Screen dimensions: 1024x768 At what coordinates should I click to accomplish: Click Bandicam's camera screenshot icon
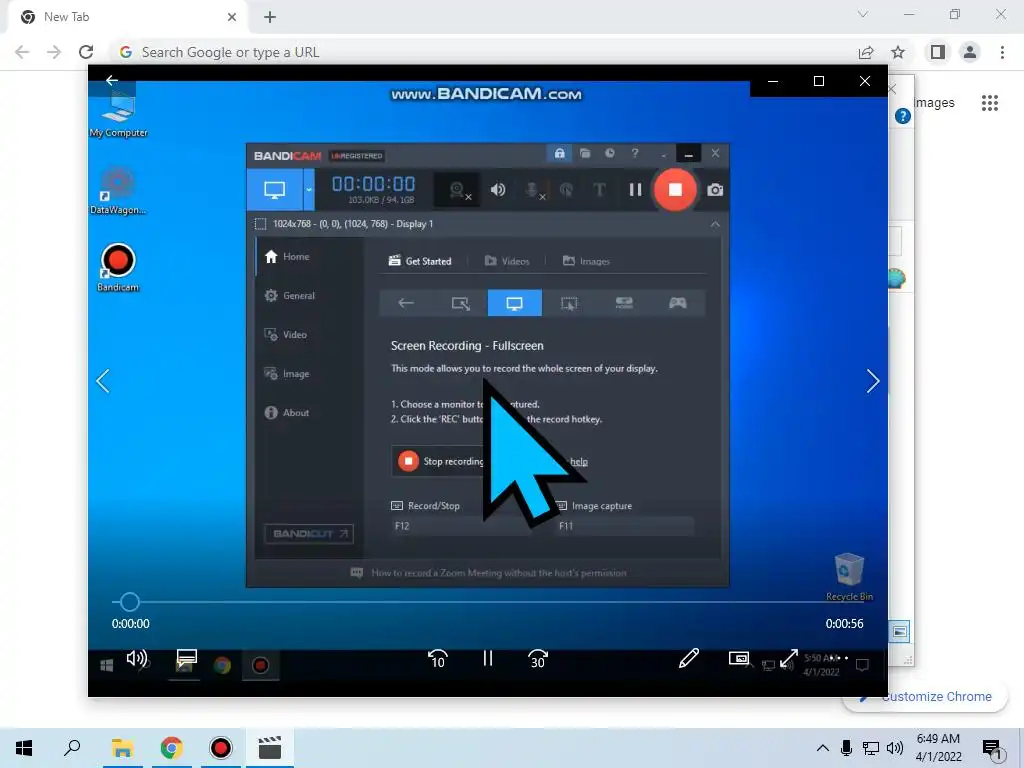[x=715, y=190]
